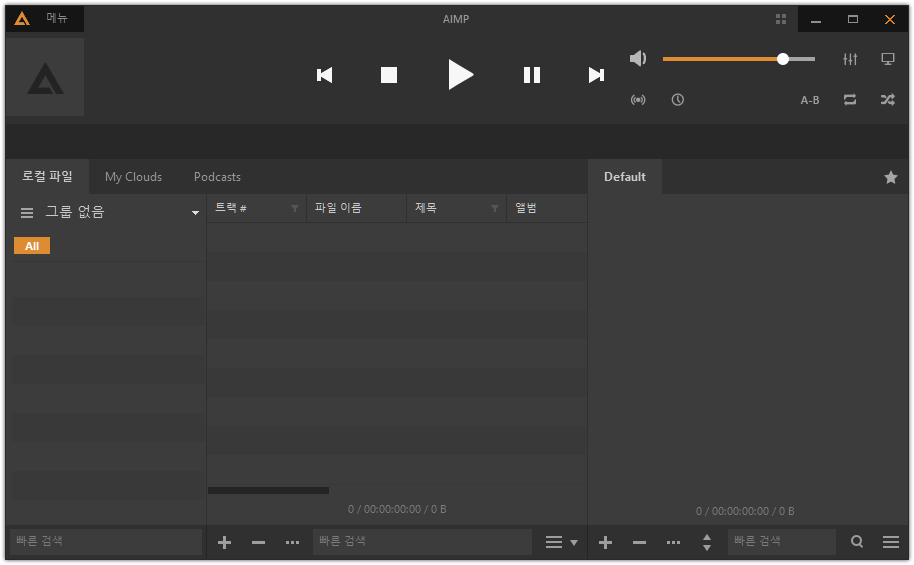Pause the current track
This screenshot has height=565, width=914.
(x=532, y=75)
